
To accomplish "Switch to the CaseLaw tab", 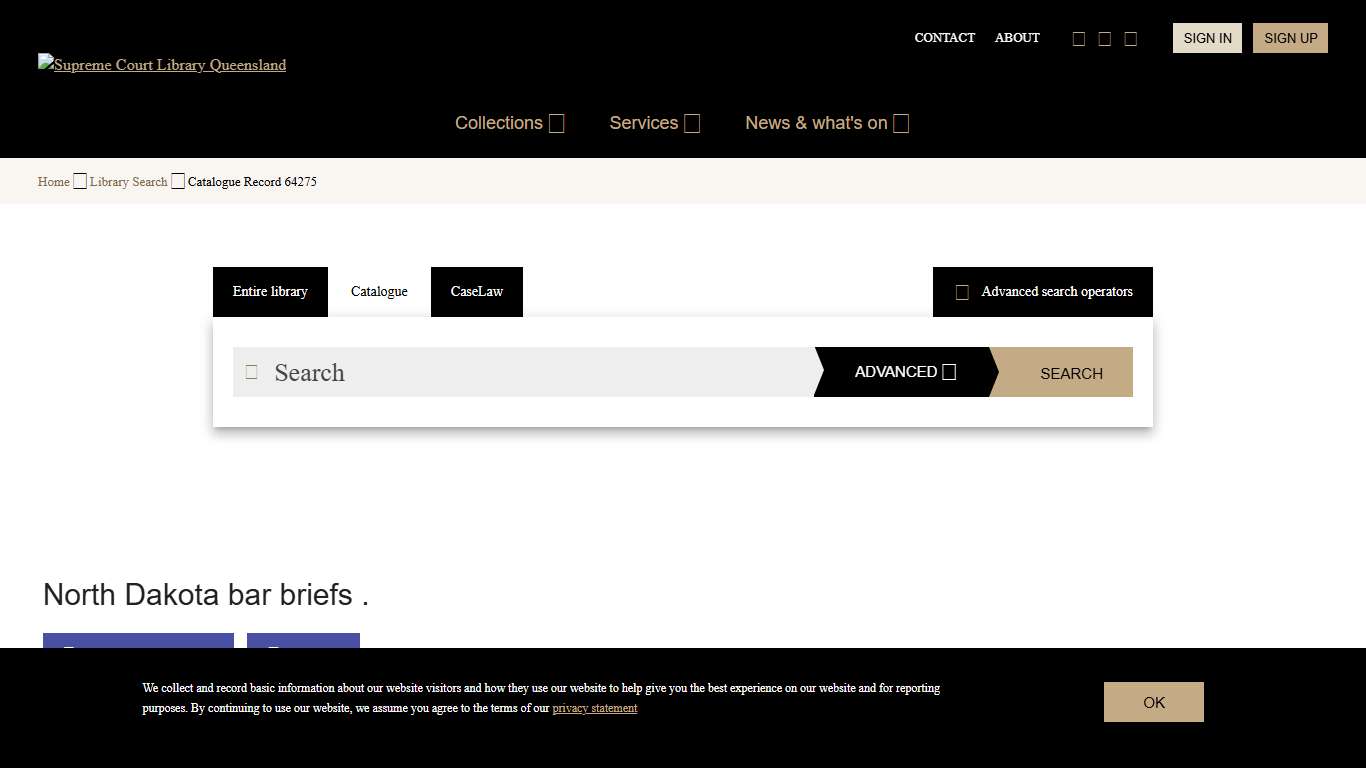I will (477, 291).
